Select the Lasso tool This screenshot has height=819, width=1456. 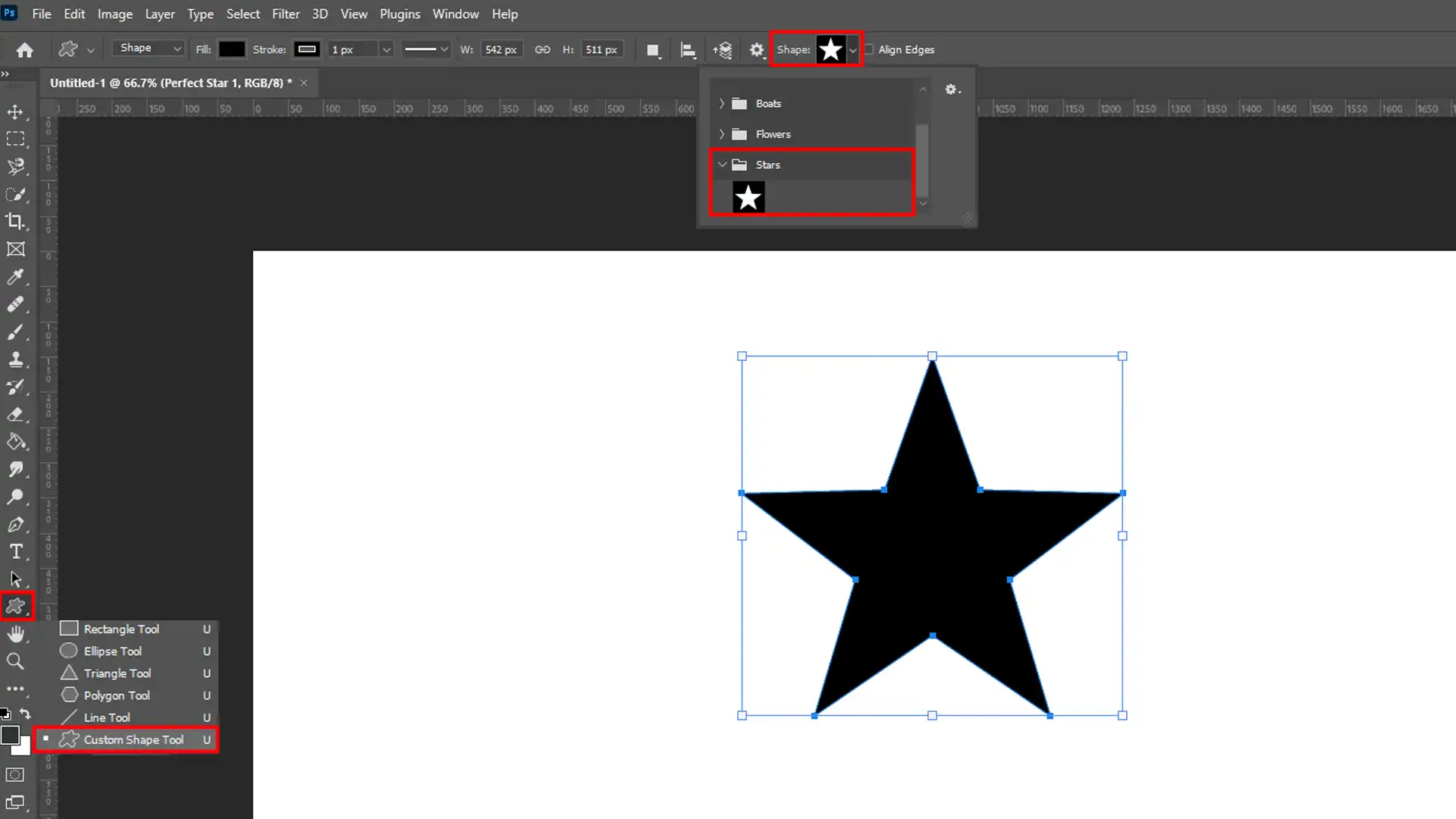[x=15, y=167]
